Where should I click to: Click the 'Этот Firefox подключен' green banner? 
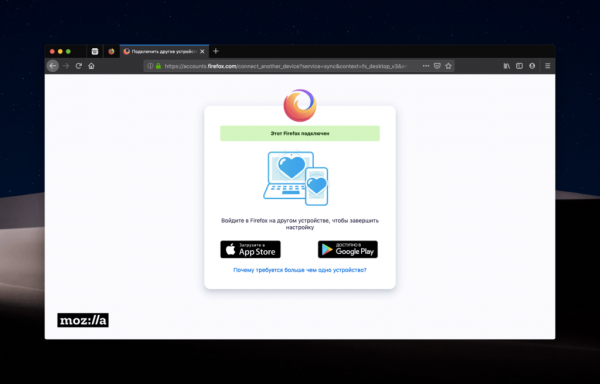pos(300,133)
